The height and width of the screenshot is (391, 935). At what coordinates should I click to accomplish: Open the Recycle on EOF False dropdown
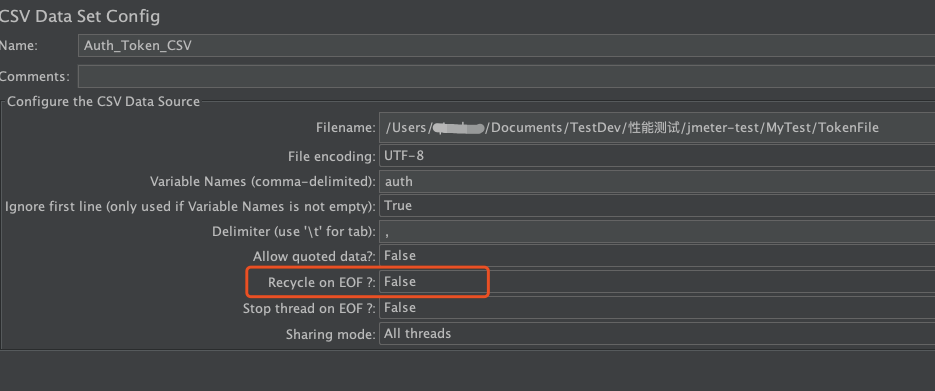pyautogui.click(x=657, y=281)
